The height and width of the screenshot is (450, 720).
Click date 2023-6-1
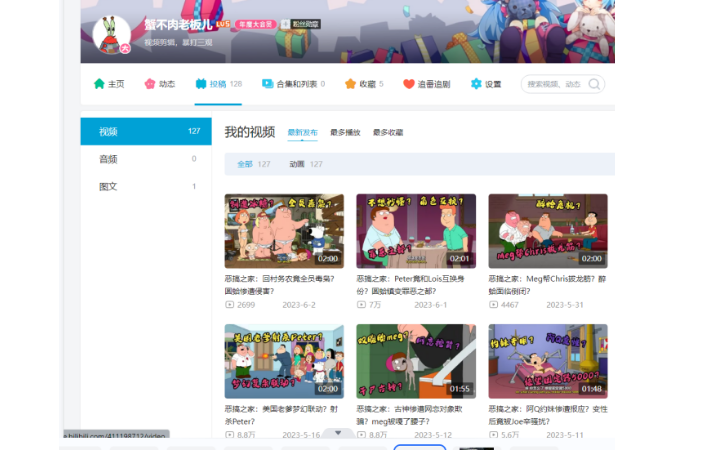(x=431, y=305)
